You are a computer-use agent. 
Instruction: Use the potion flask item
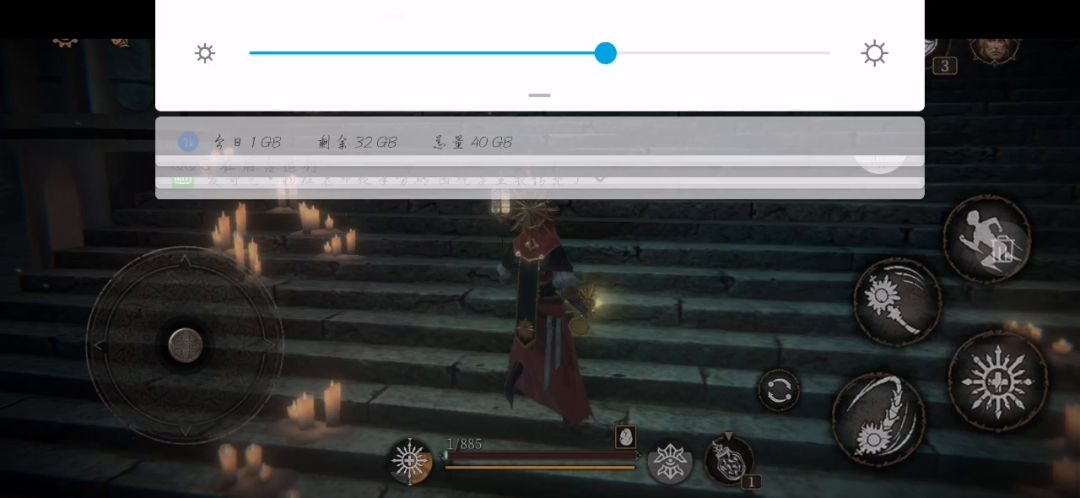tap(727, 459)
